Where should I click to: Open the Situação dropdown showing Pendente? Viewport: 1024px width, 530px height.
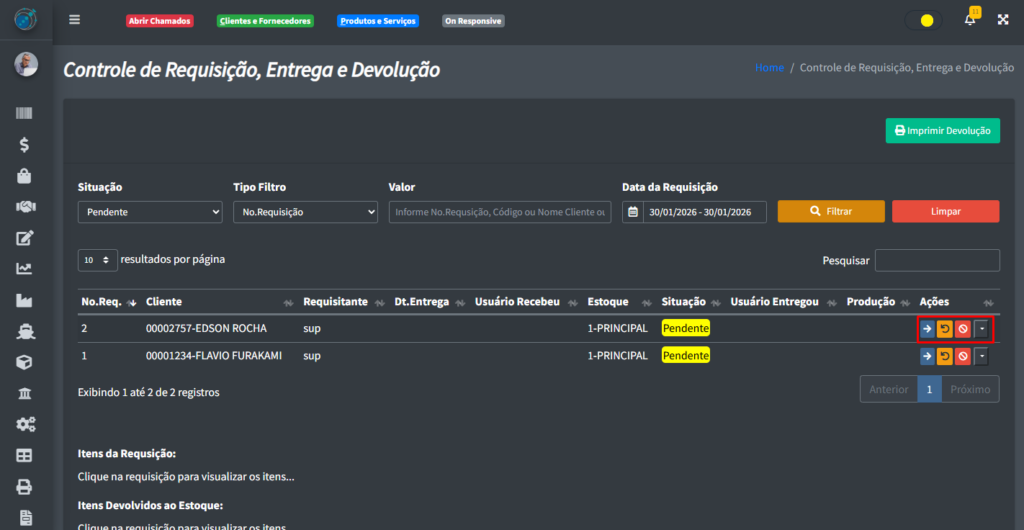(x=150, y=212)
